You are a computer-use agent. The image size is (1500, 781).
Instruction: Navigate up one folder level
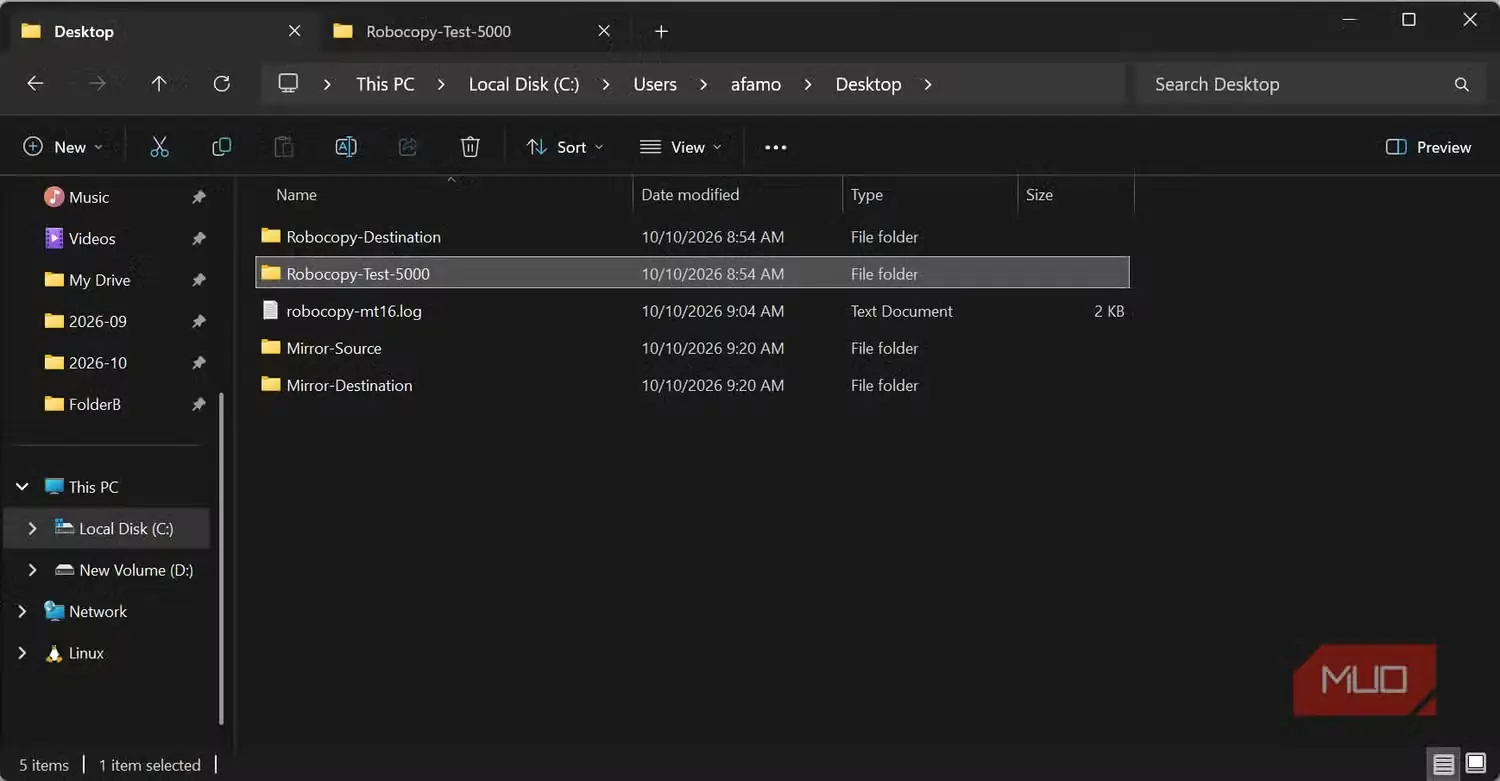click(159, 84)
